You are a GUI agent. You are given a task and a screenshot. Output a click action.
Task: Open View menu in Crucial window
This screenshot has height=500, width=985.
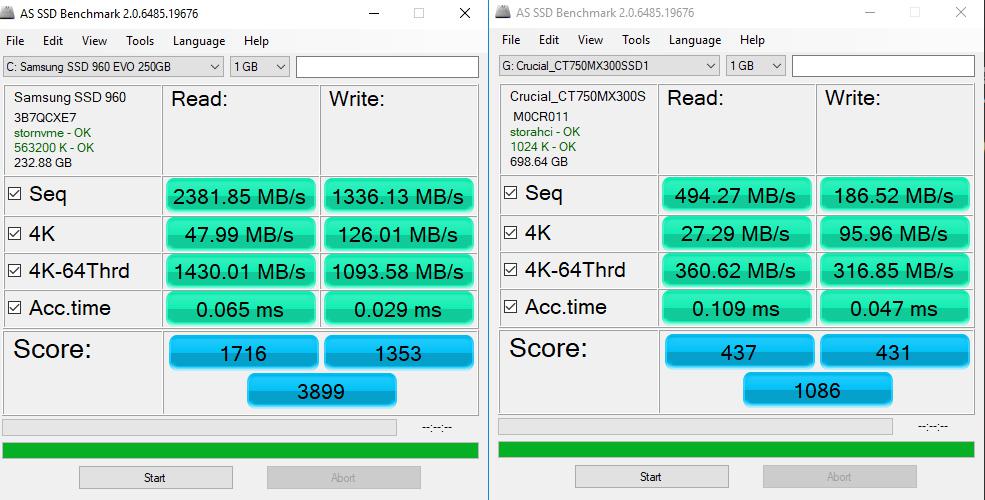pos(590,40)
